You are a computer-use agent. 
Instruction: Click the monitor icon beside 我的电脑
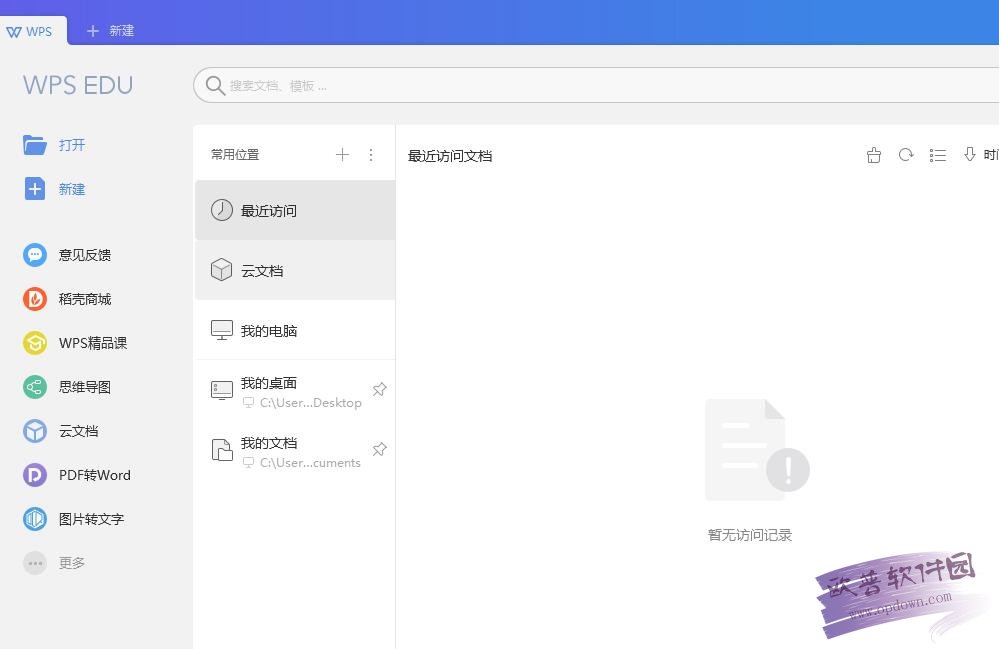coord(222,330)
